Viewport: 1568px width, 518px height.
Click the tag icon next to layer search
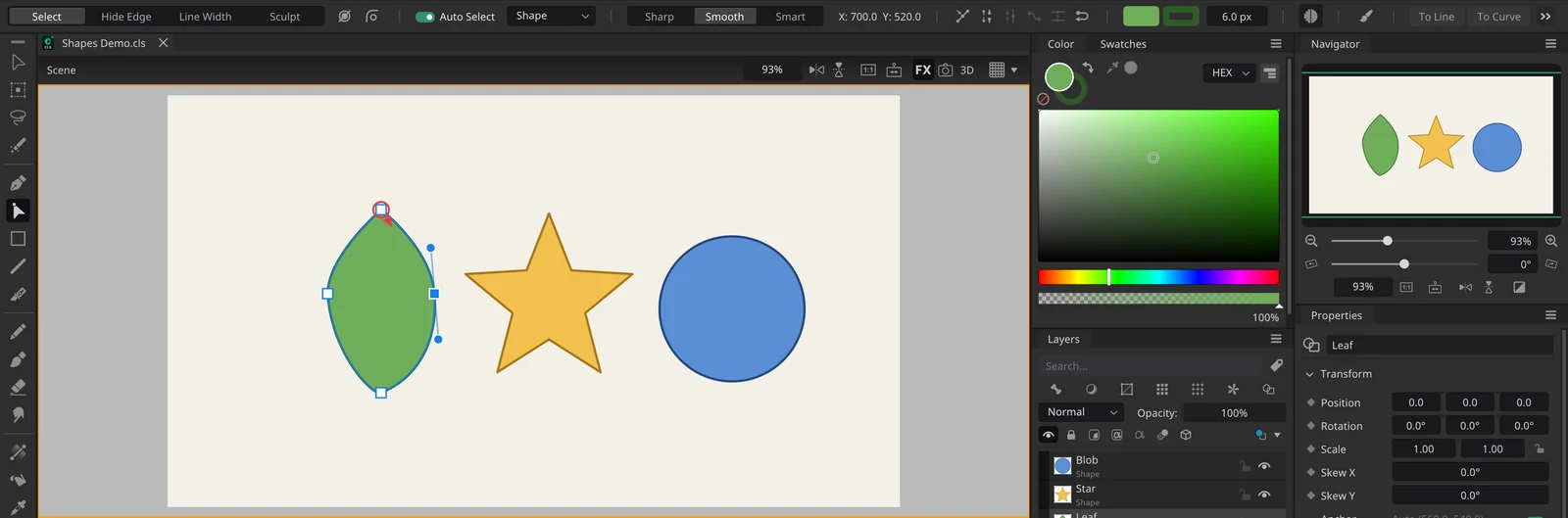[x=1276, y=365]
